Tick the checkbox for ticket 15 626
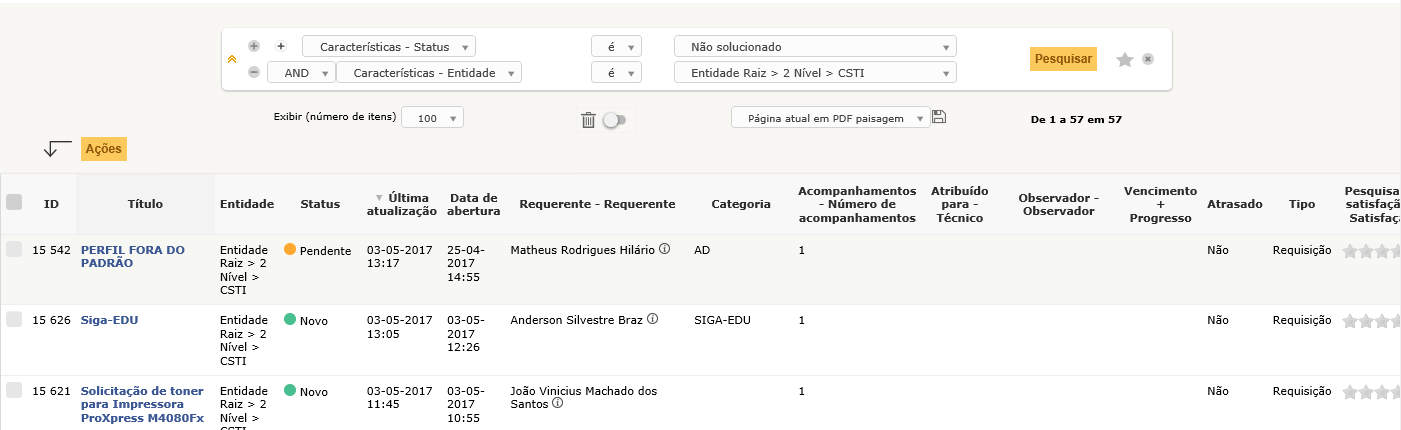1401x430 pixels. pyautogui.click(x=14, y=319)
